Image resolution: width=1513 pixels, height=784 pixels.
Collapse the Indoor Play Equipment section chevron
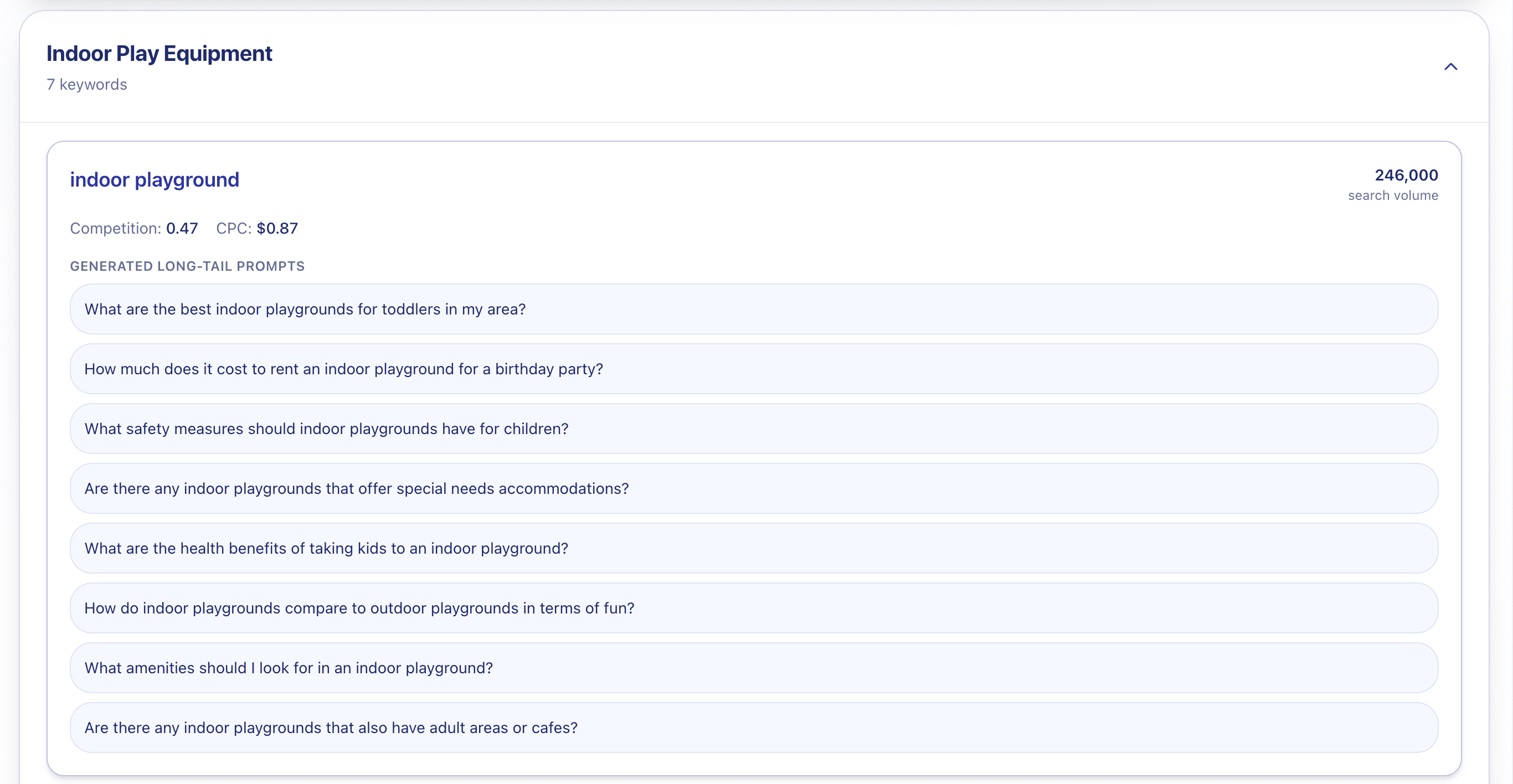click(1450, 66)
